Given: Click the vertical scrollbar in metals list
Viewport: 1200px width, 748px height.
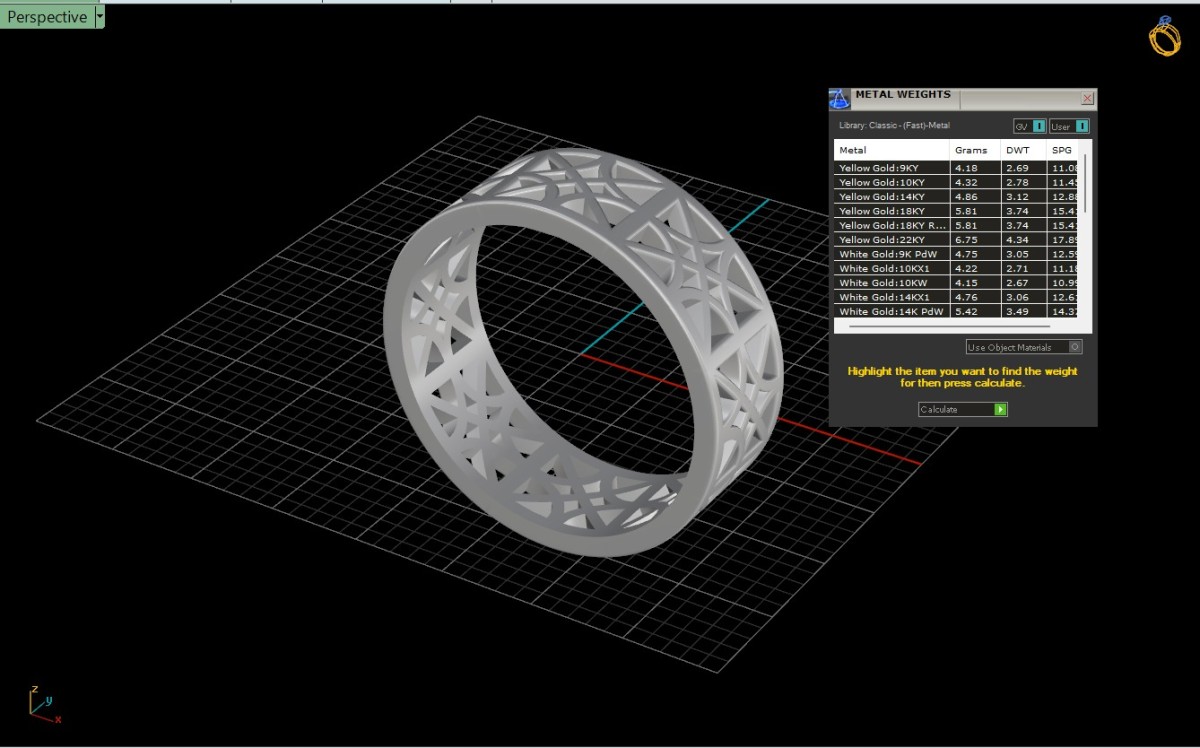Looking at the screenshot, I should (x=1085, y=185).
